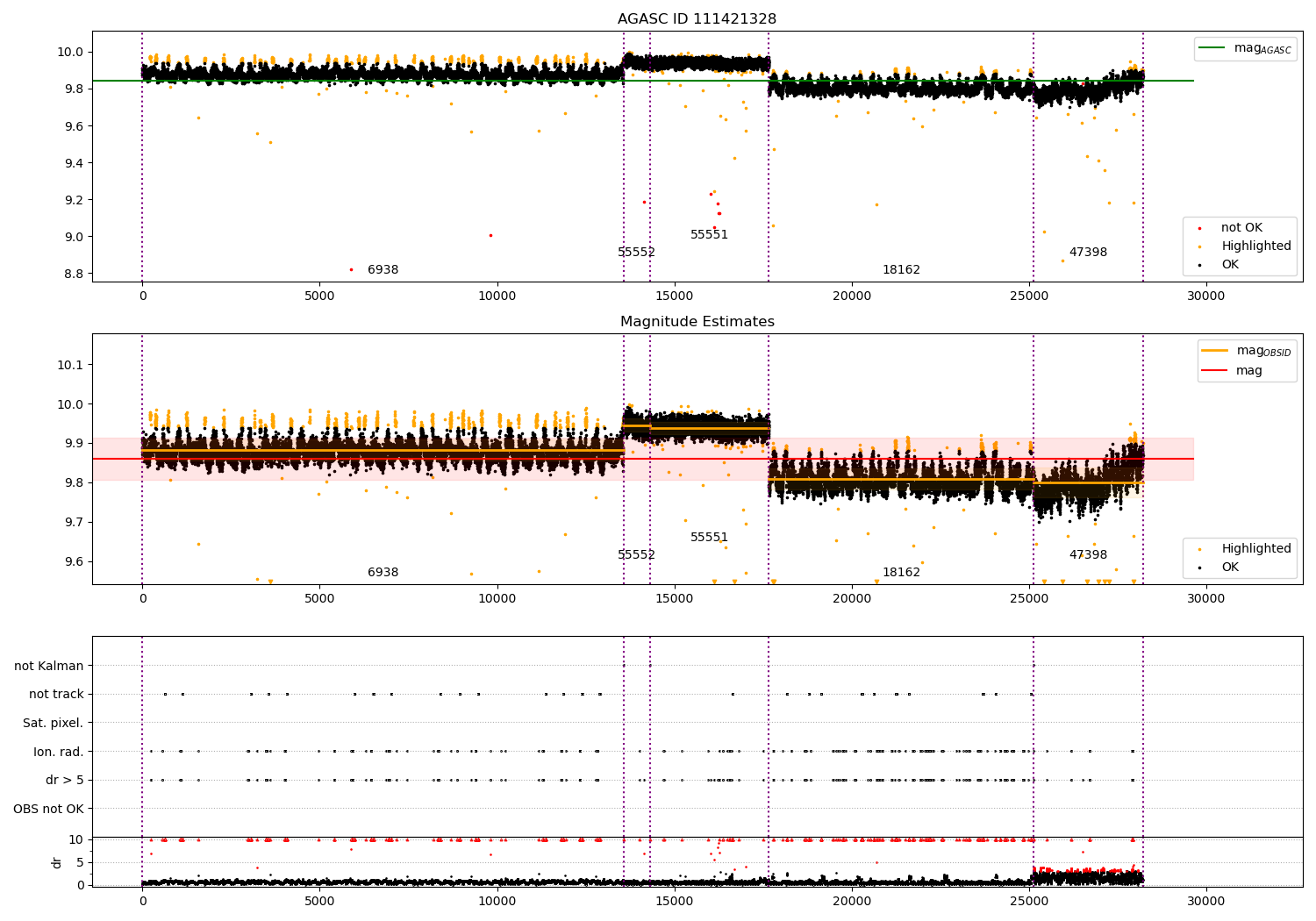Click OBSID label 47398 in Magnitude Estimates plot
This screenshot has width=1316, height=921.
pos(1088,555)
